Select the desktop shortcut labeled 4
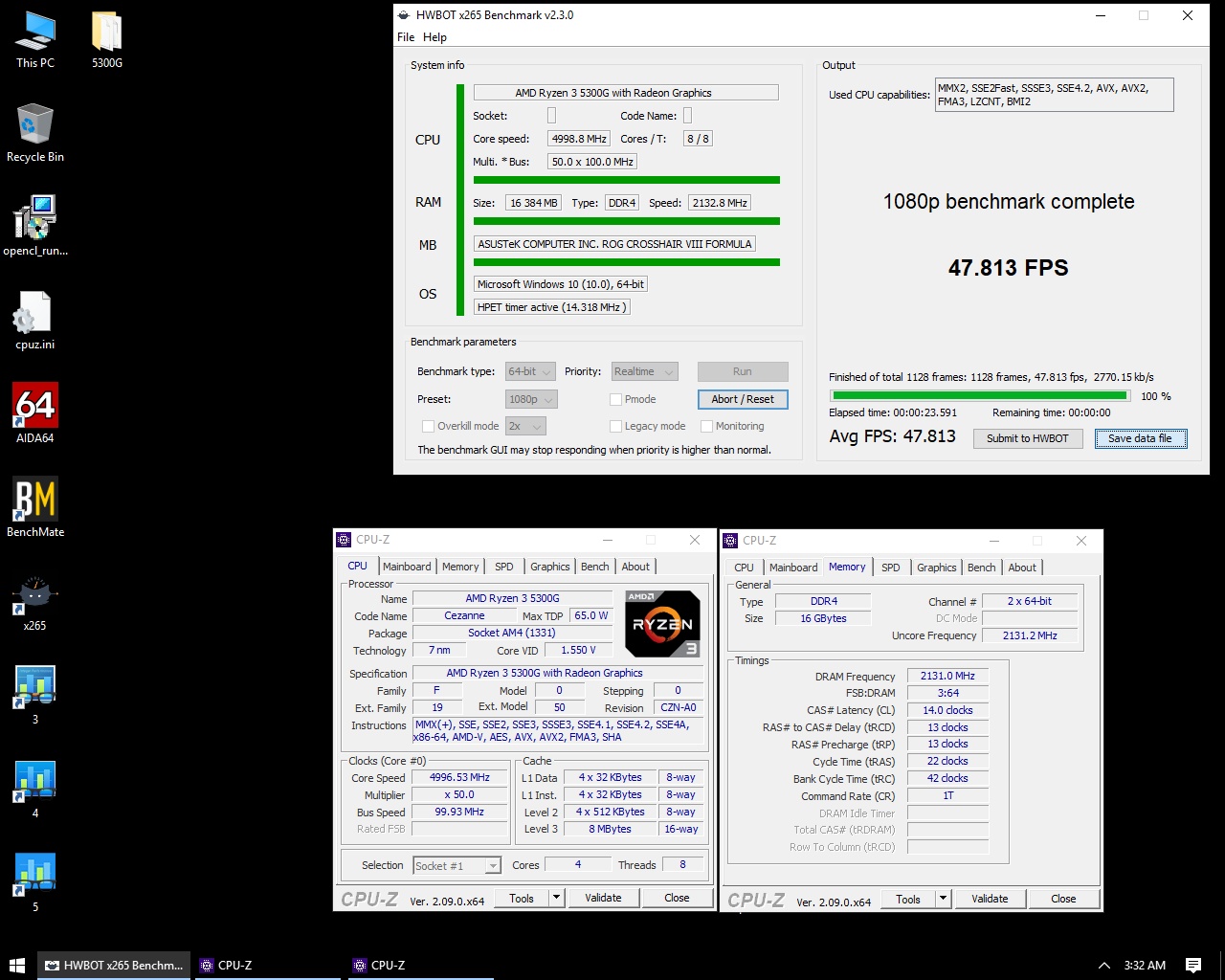This screenshot has height=980, width=1225. 35,789
